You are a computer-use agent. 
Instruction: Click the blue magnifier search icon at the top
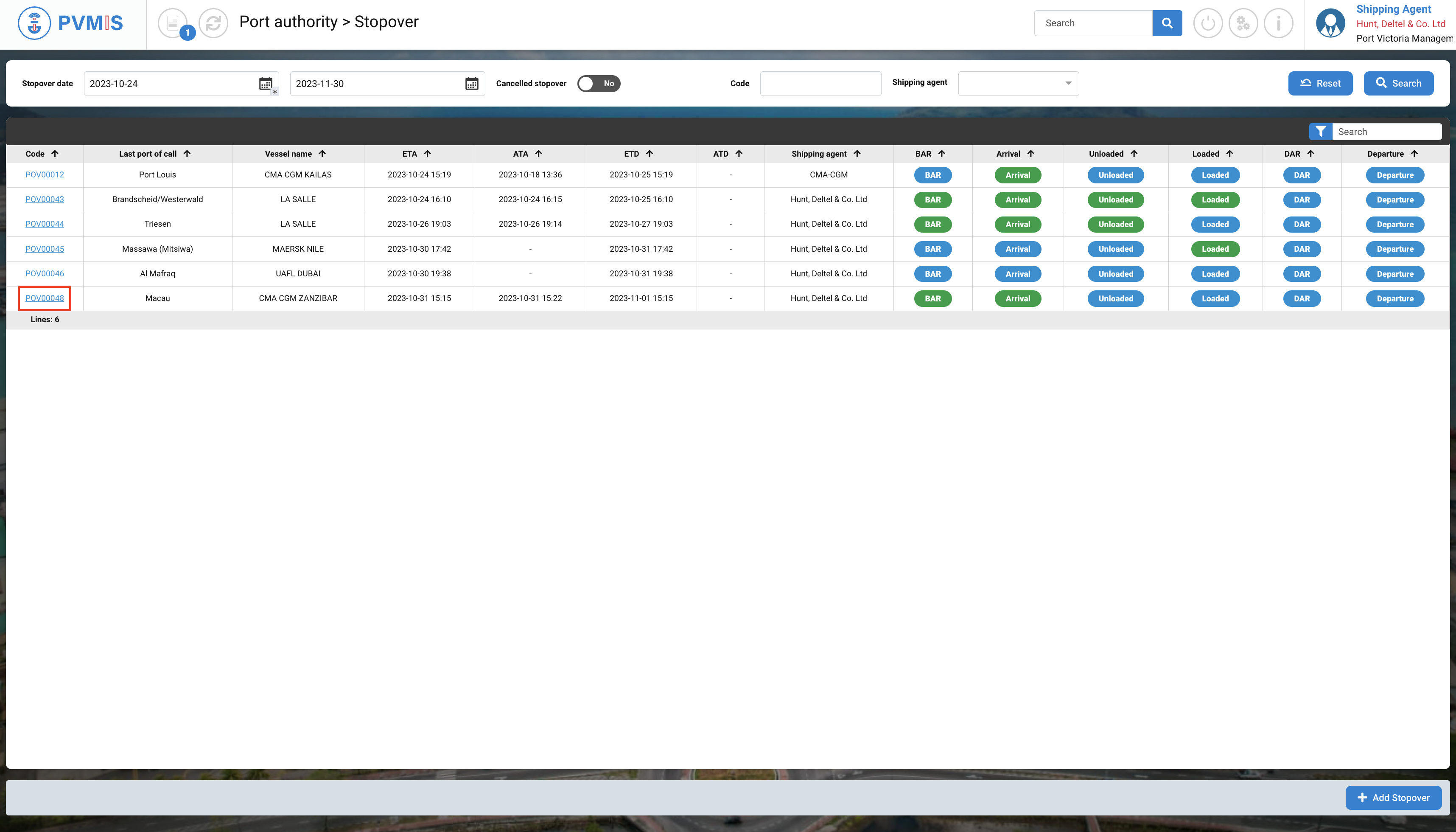pos(1167,23)
